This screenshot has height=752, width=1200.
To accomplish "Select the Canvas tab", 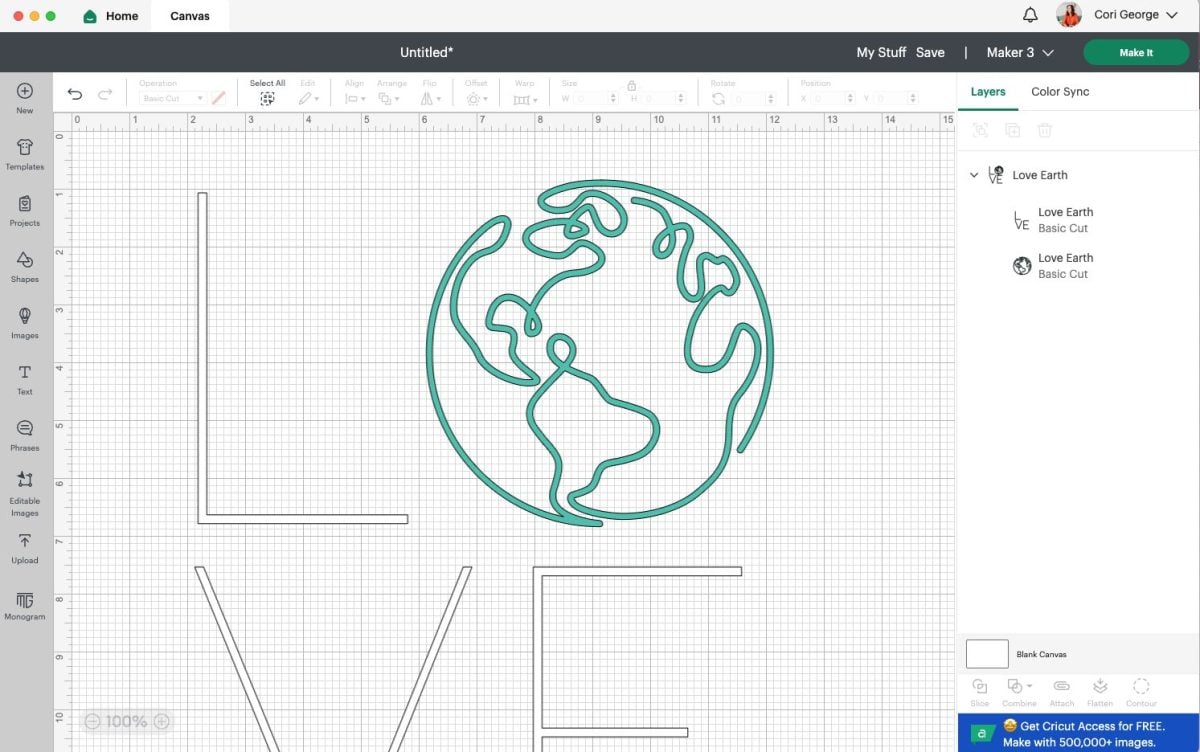I will pos(190,16).
